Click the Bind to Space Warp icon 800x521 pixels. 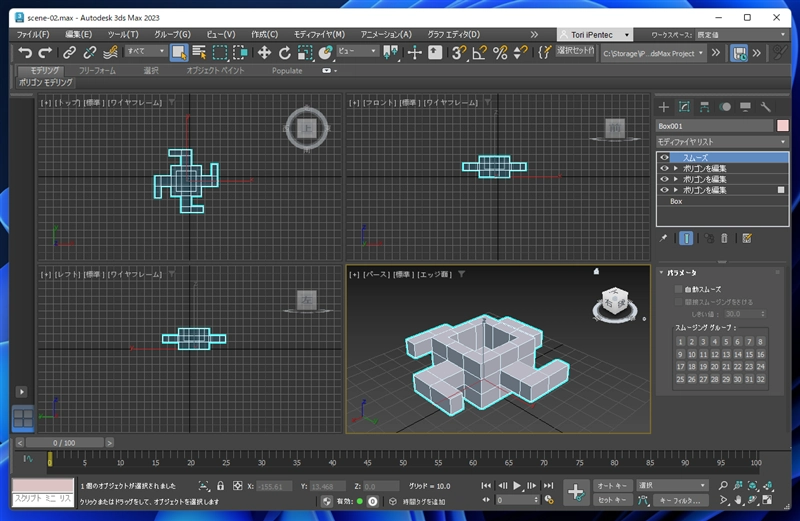click(110, 52)
